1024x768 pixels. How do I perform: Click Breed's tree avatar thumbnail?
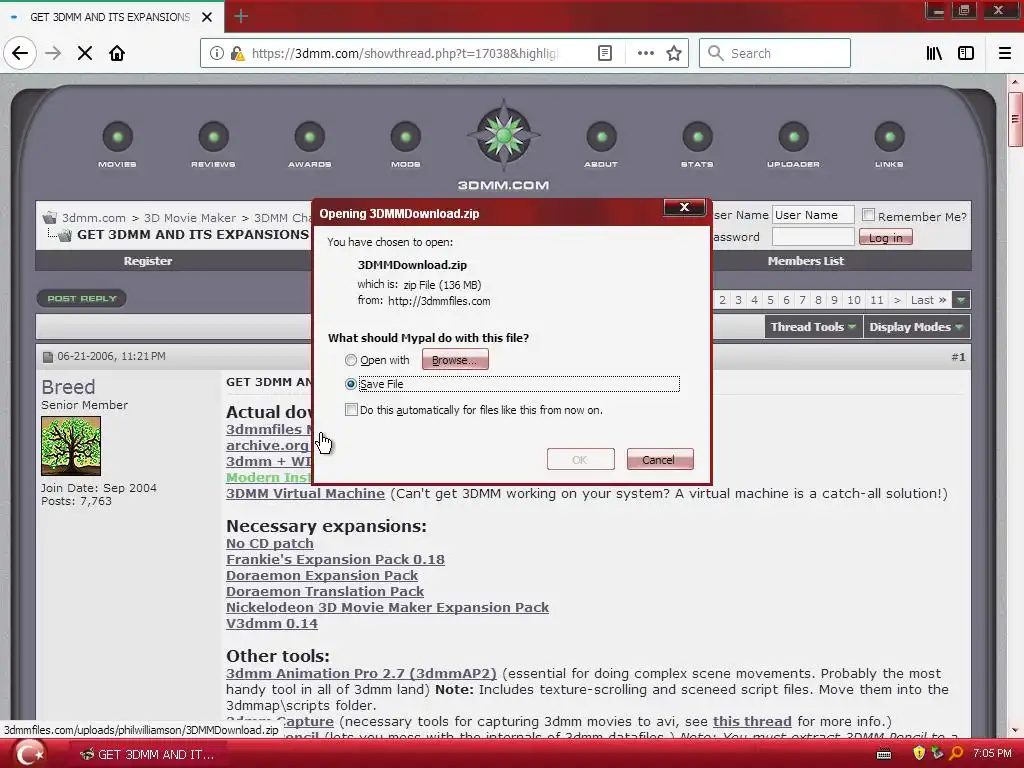click(71, 446)
